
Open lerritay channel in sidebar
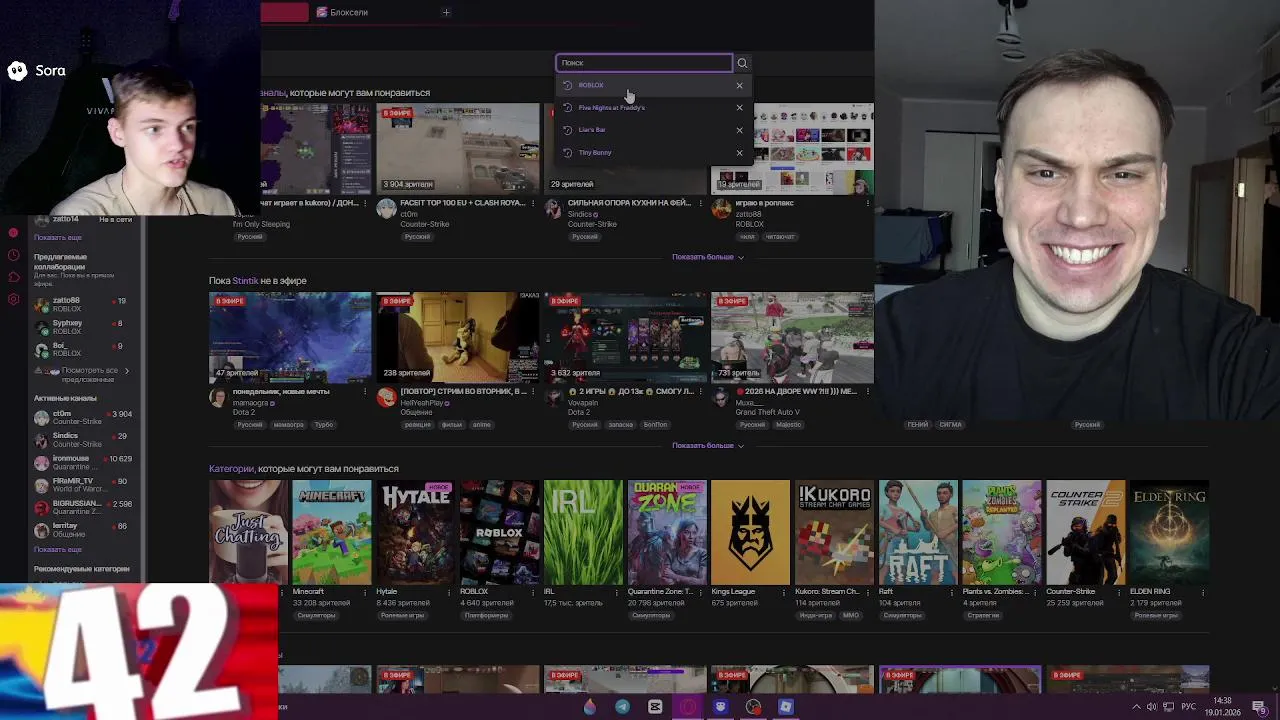coord(82,530)
